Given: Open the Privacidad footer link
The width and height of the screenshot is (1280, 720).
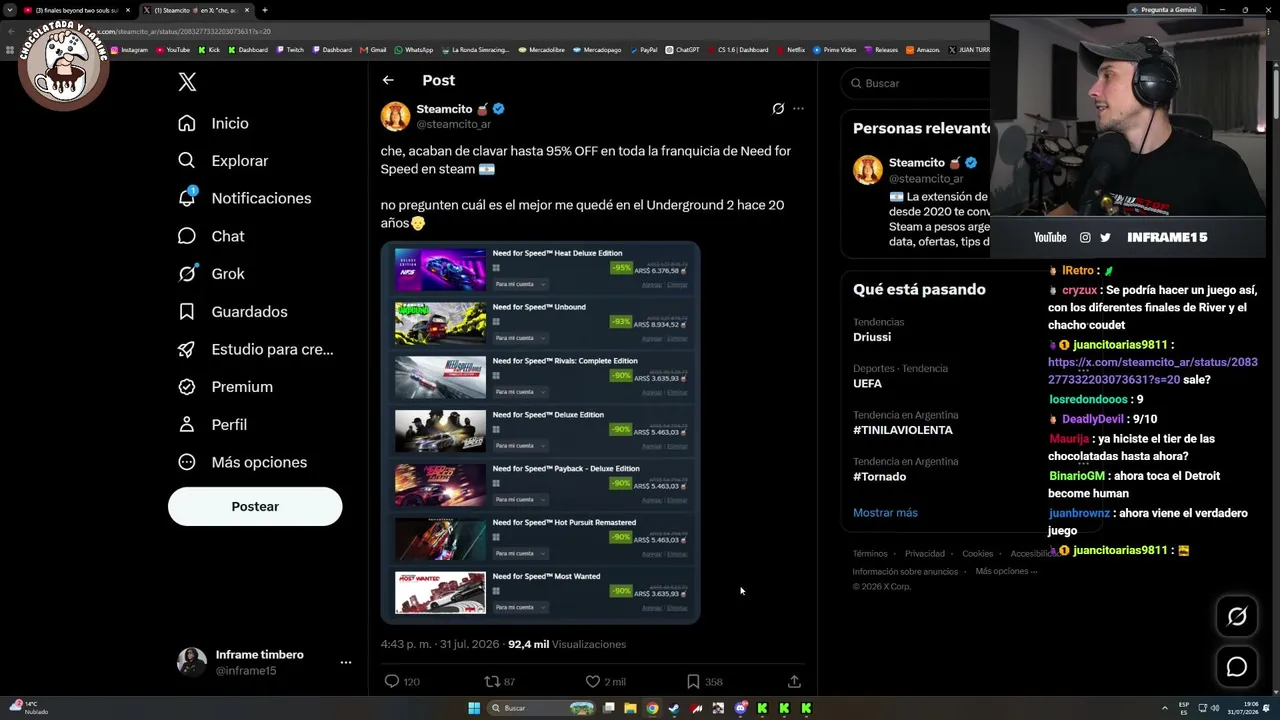Looking at the screenshot, I should tap(925, 554).
